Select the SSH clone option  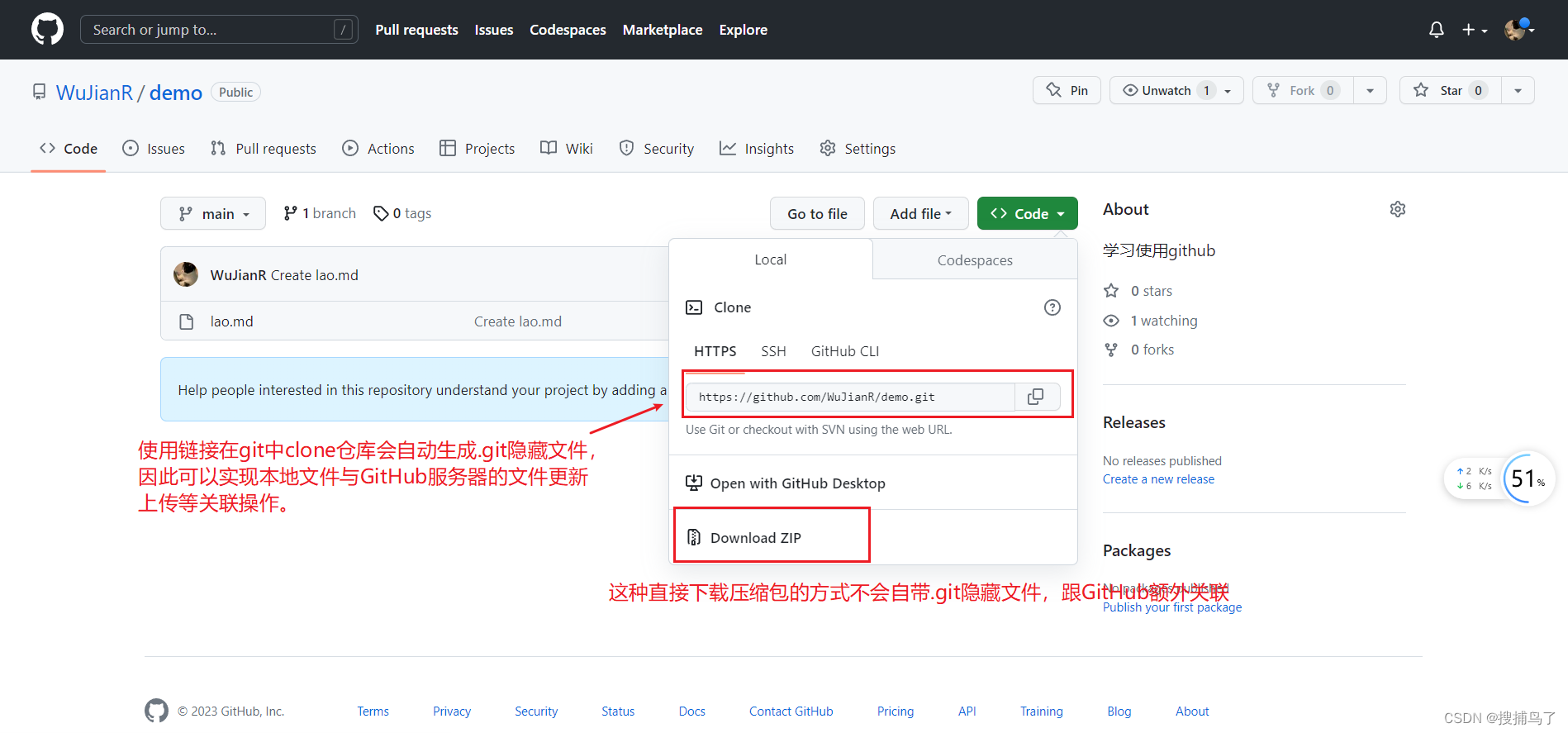pyautogui.click(x=773, y=351)
